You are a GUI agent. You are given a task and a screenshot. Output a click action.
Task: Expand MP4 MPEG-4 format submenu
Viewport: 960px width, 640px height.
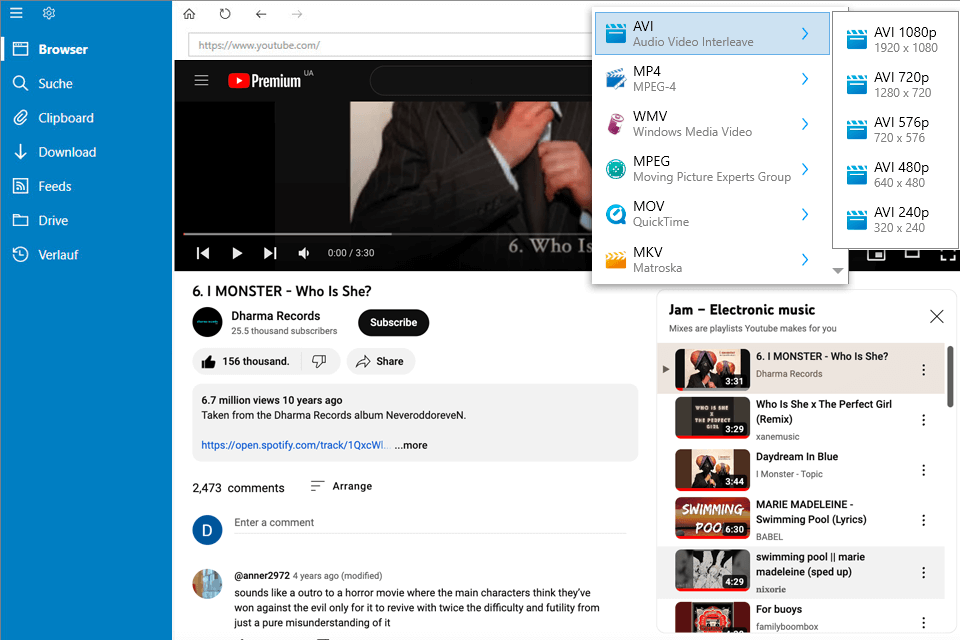pos(712,79)
